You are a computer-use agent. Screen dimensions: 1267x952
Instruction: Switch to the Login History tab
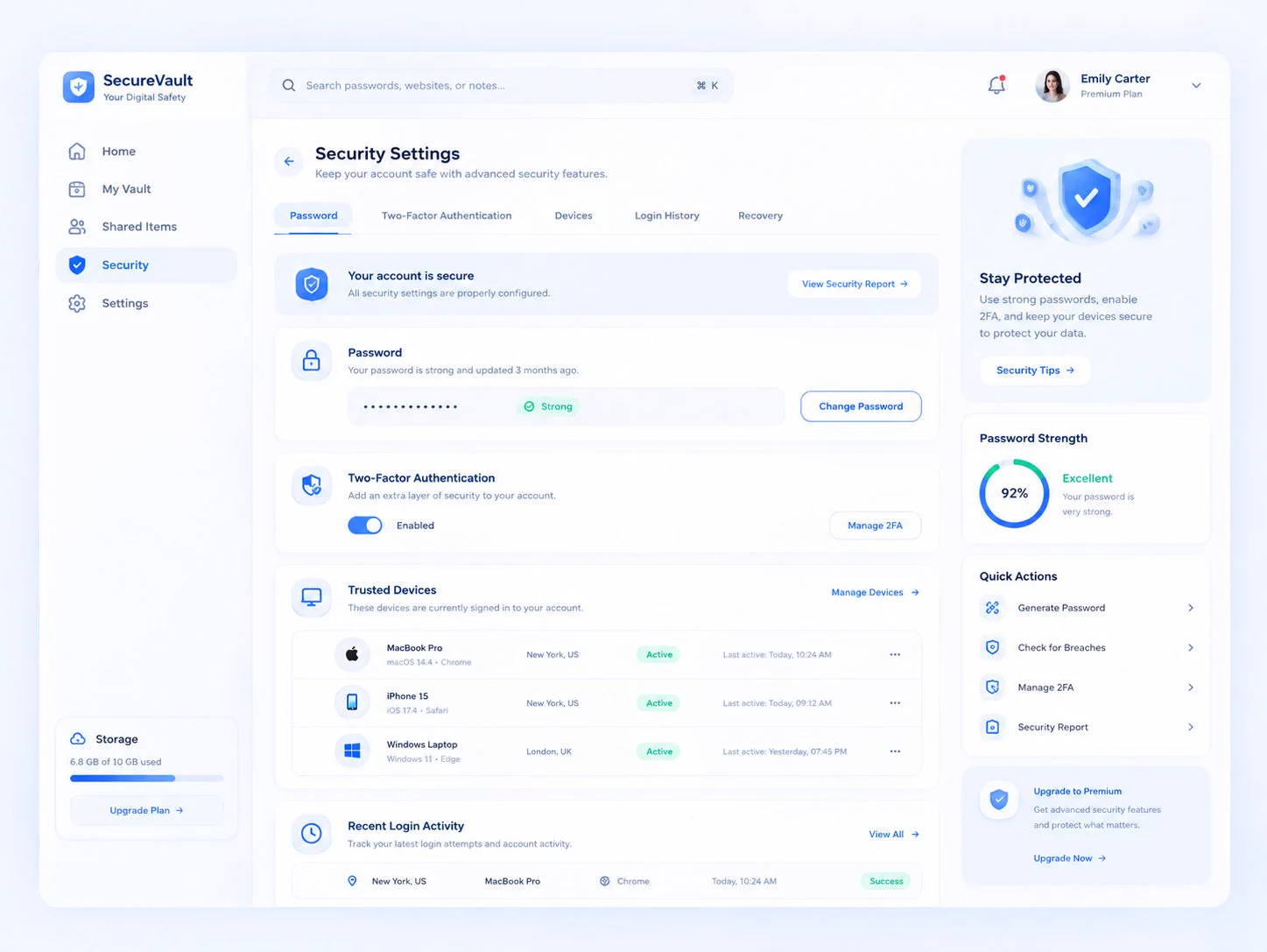point(667,215)
